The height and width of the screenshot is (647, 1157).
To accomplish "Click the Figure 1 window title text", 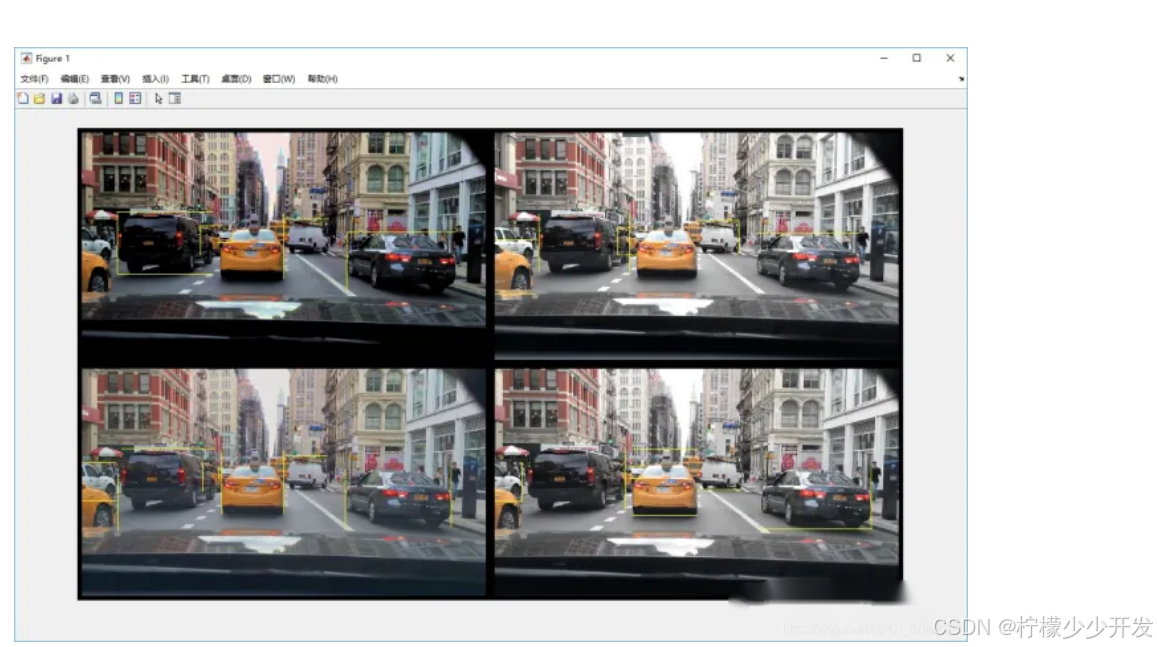I will [x=52, y=58].
